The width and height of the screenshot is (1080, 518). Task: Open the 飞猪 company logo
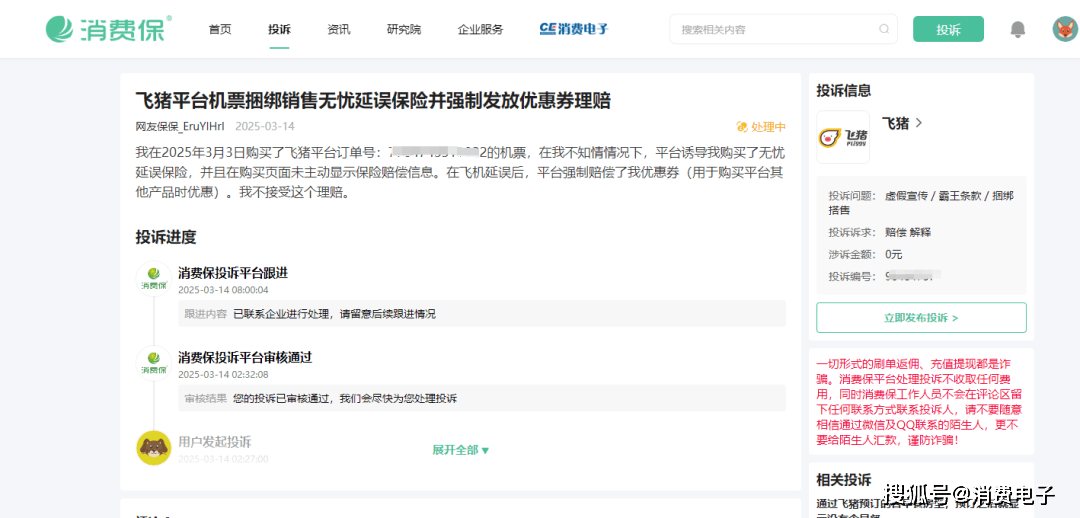click(x=843, y=137)
